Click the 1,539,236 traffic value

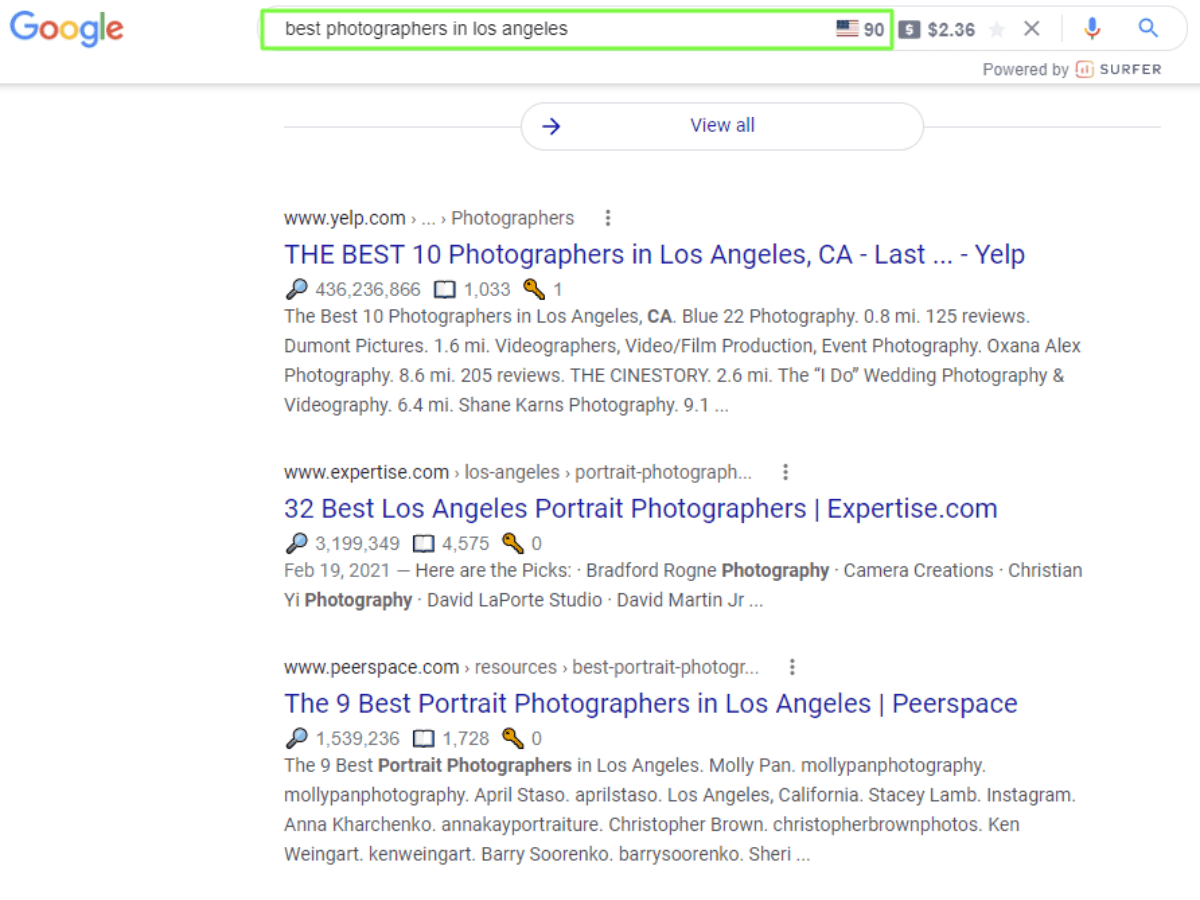click(357, 739)
